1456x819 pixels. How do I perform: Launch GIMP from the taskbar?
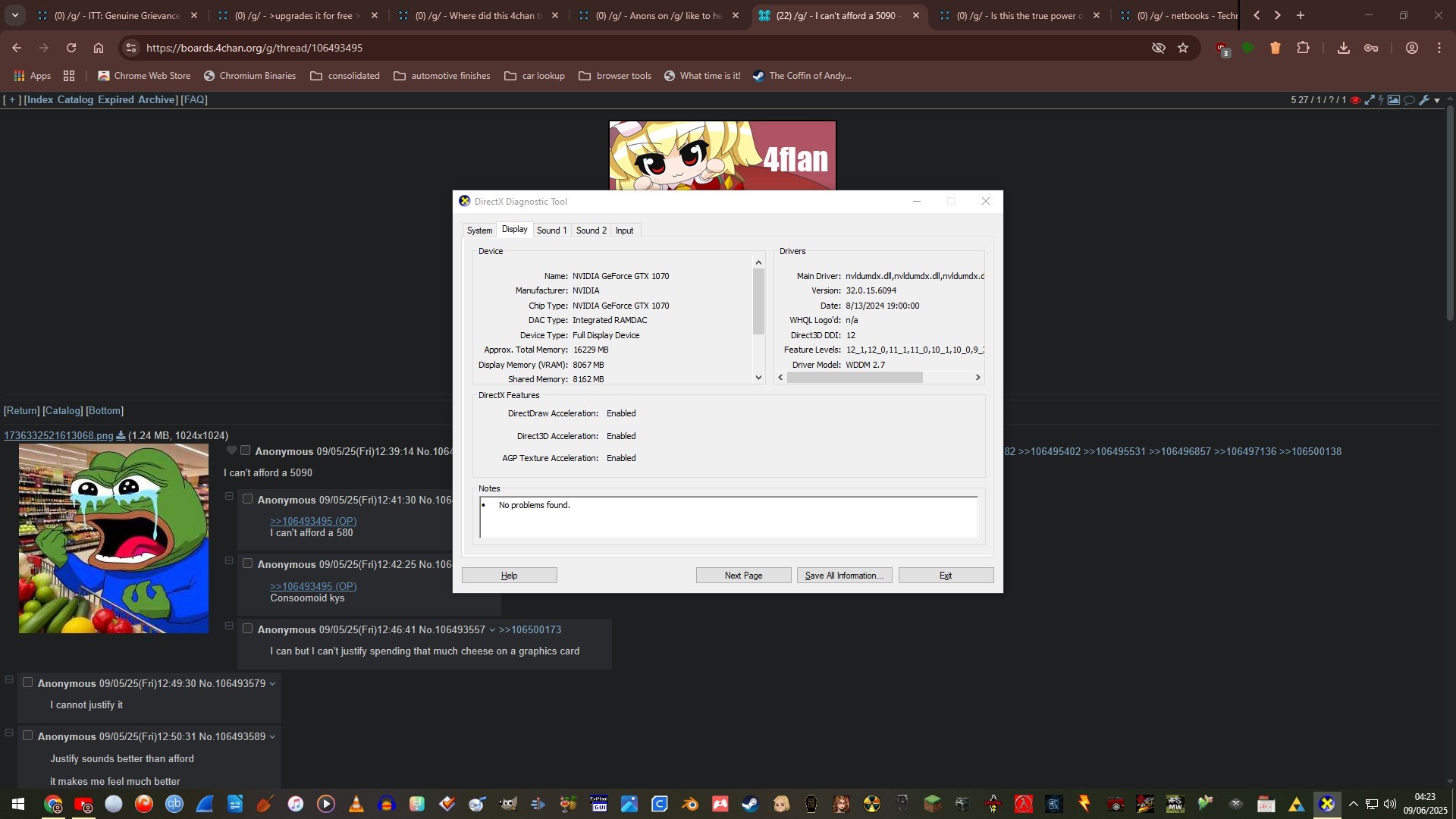pyautogui.click(x=507, y=804)
